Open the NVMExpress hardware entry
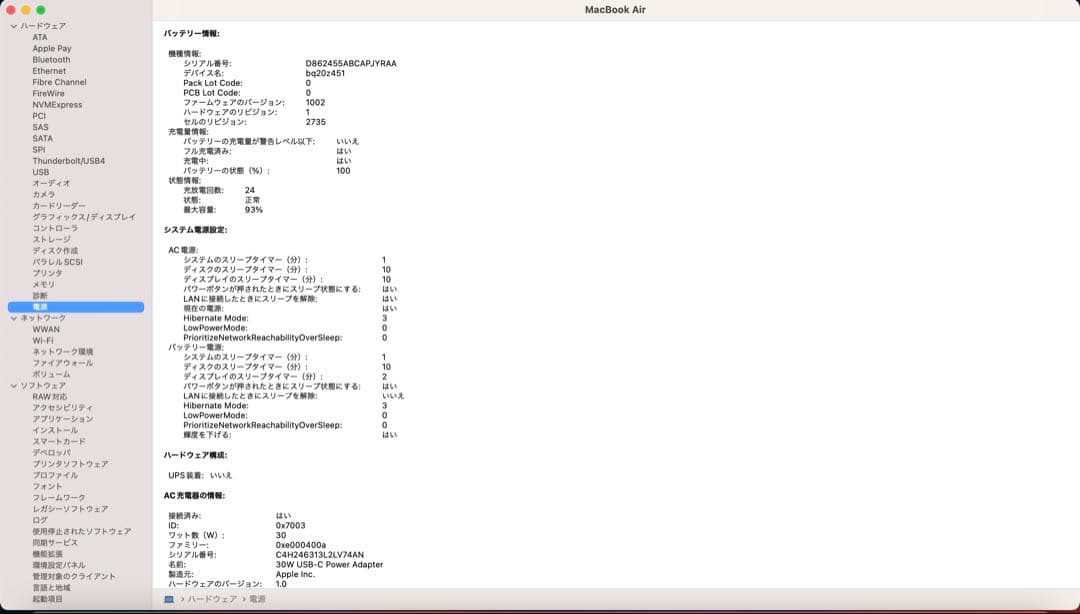 tap(57, 105)
